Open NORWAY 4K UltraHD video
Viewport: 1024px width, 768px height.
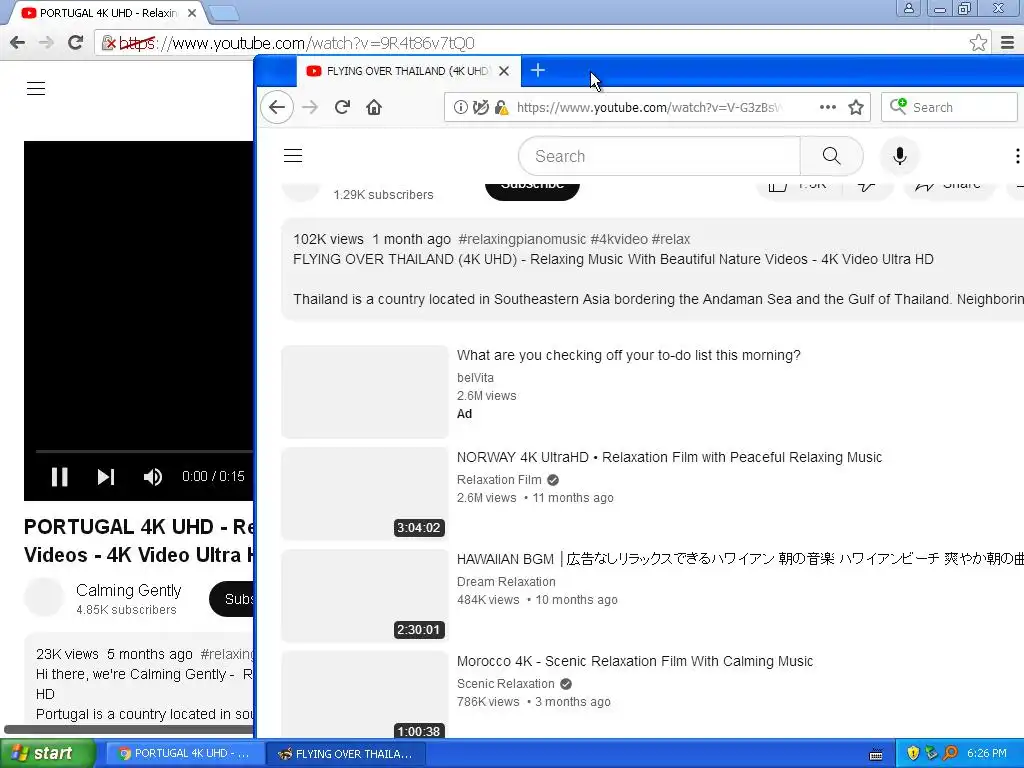(x=669, y=457)
